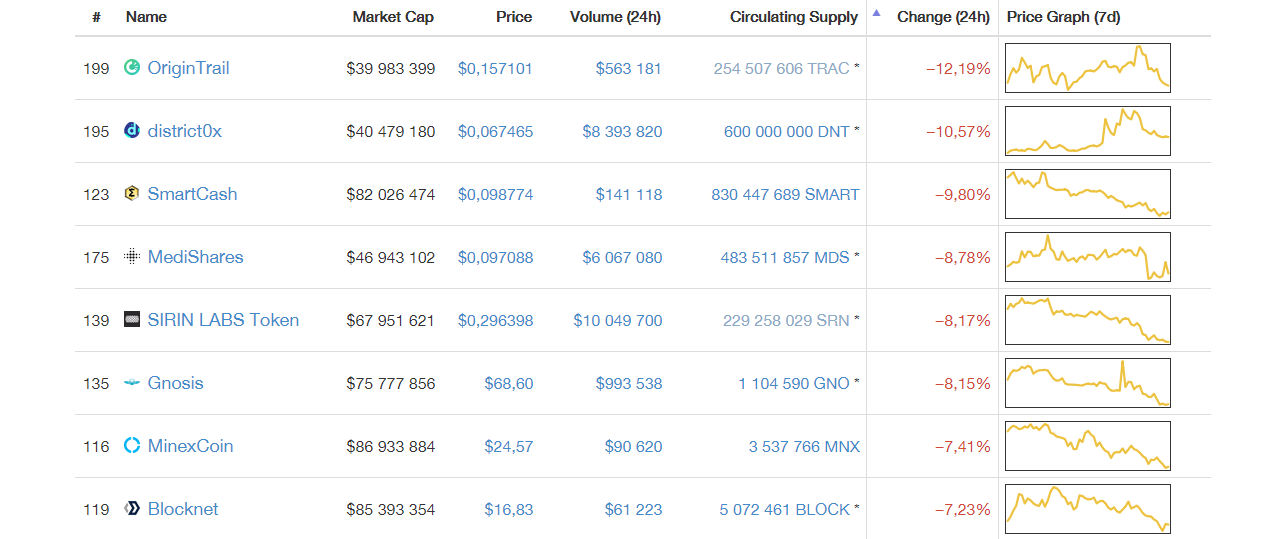Click SmartCash price $0,098774
The width and height of the screenshot is (1280, 539).
pos(495,194)
